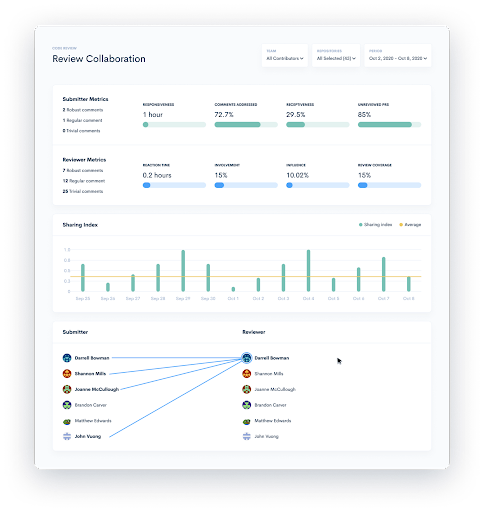Select submitter name Shannon Mills
484x512 pixels.
[x=90, y=374]
